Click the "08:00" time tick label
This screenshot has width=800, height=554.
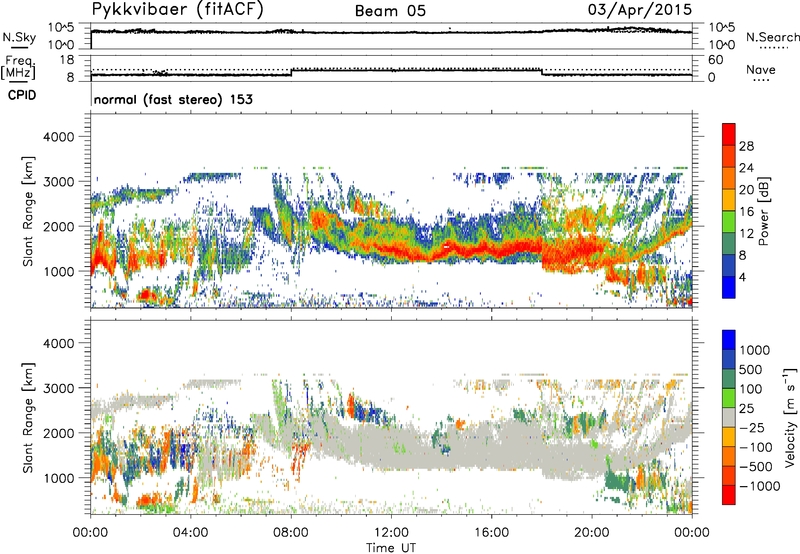click(291, 533)
